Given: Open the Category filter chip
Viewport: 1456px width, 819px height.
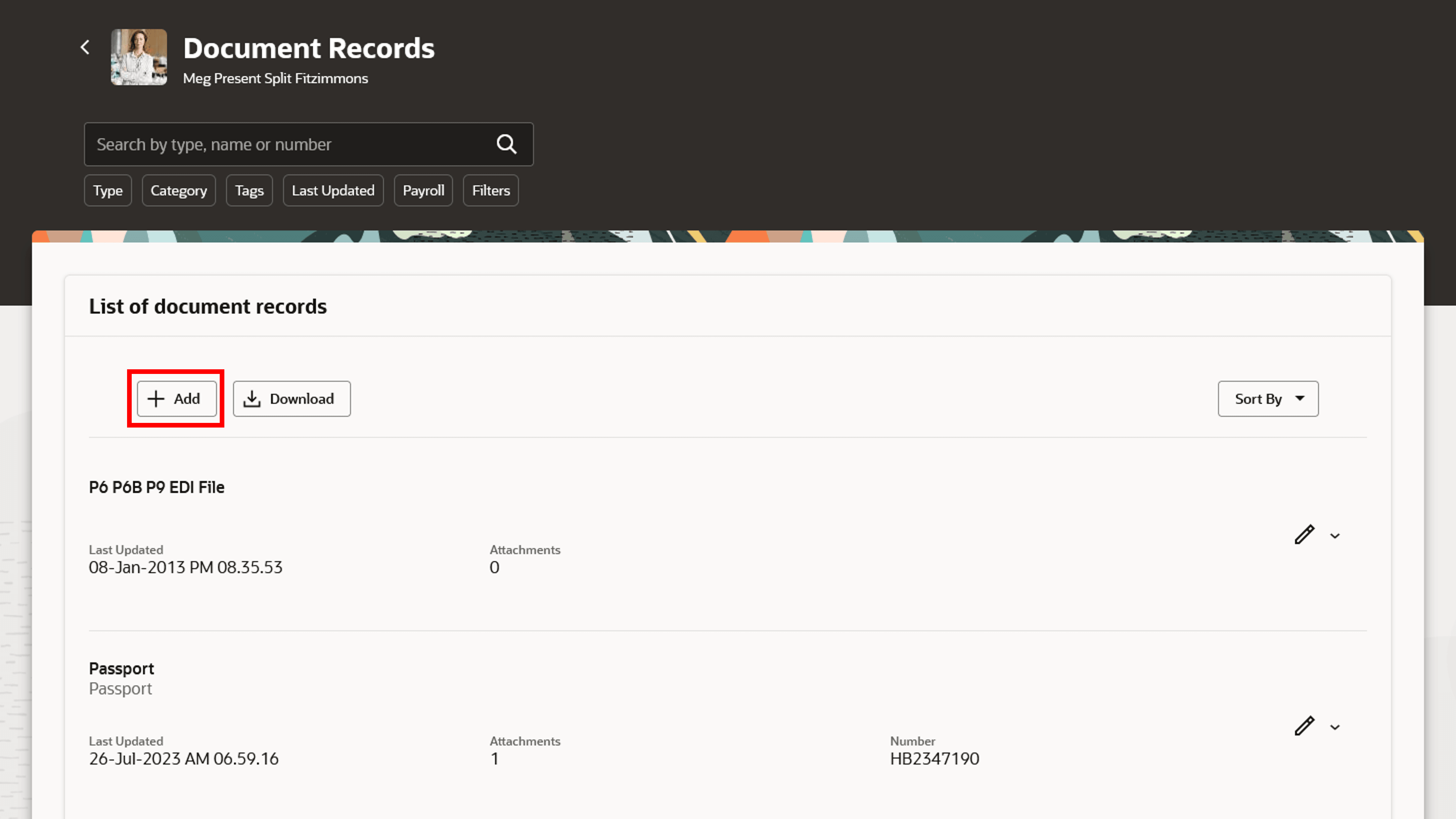Looking at the screenshot, I should click(x=179, y=191).
